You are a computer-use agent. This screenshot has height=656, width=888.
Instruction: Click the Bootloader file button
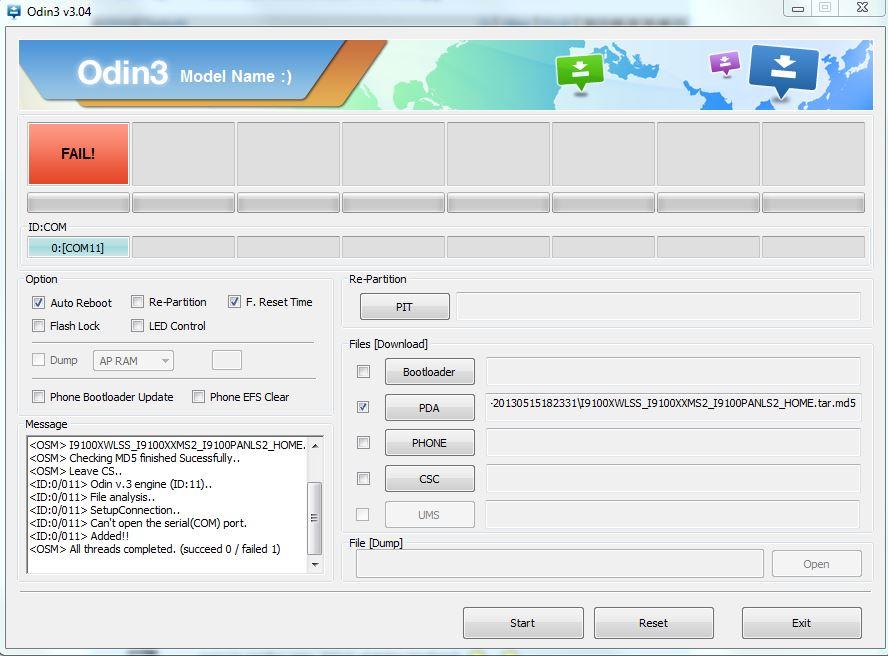(x=429, y=372)
